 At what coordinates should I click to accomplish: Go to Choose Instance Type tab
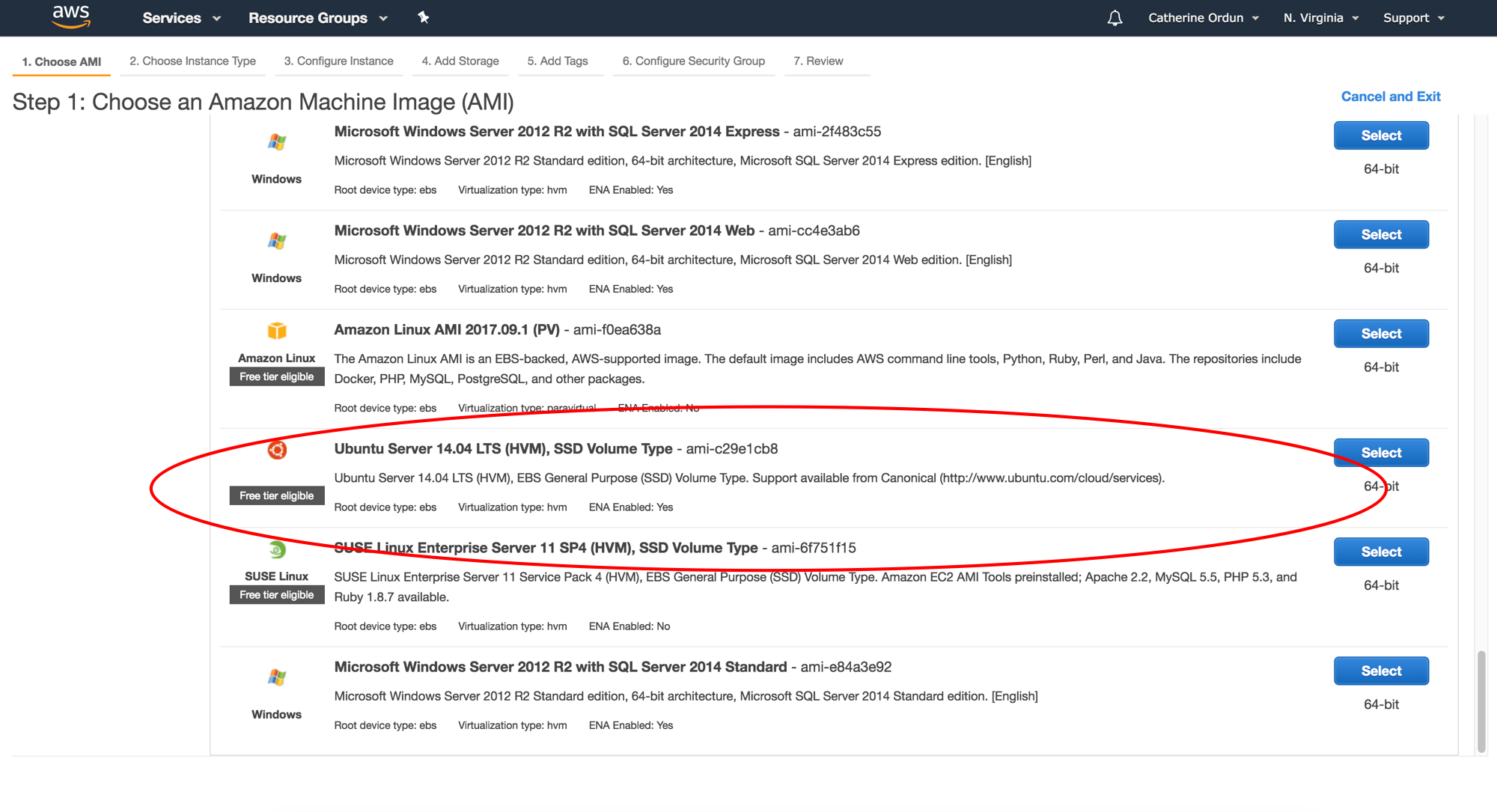[x=192, y=61]
